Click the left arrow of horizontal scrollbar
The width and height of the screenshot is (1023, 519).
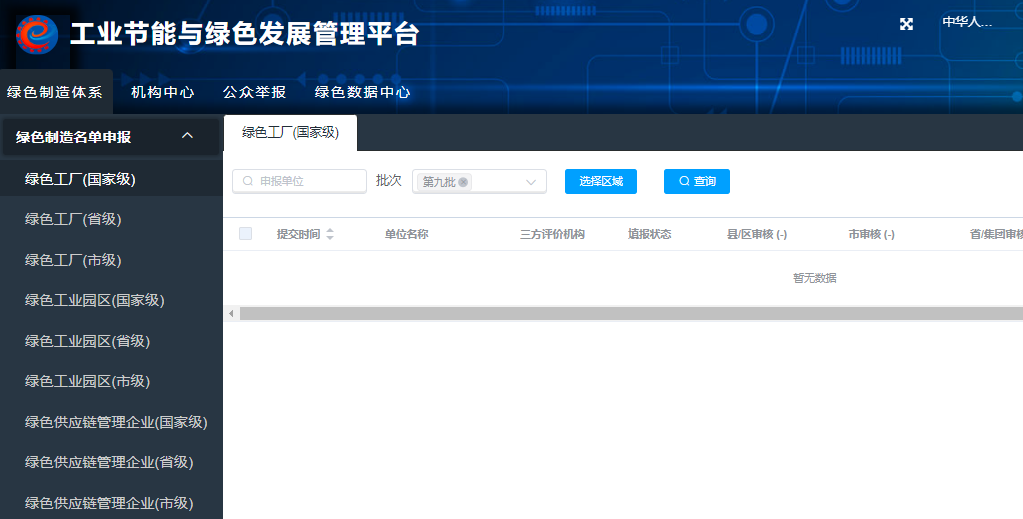pyautogui.click(x=231, y=314)
